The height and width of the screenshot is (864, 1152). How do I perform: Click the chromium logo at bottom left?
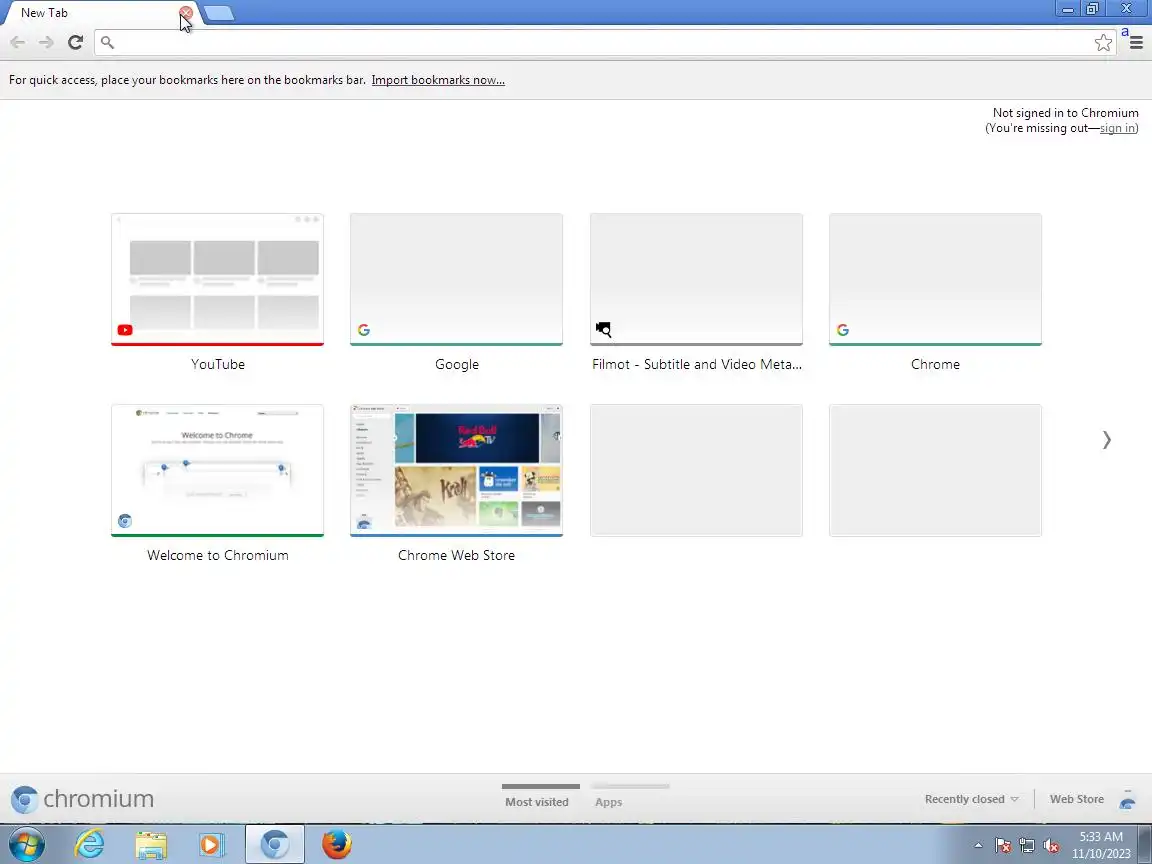pos(82,799)
